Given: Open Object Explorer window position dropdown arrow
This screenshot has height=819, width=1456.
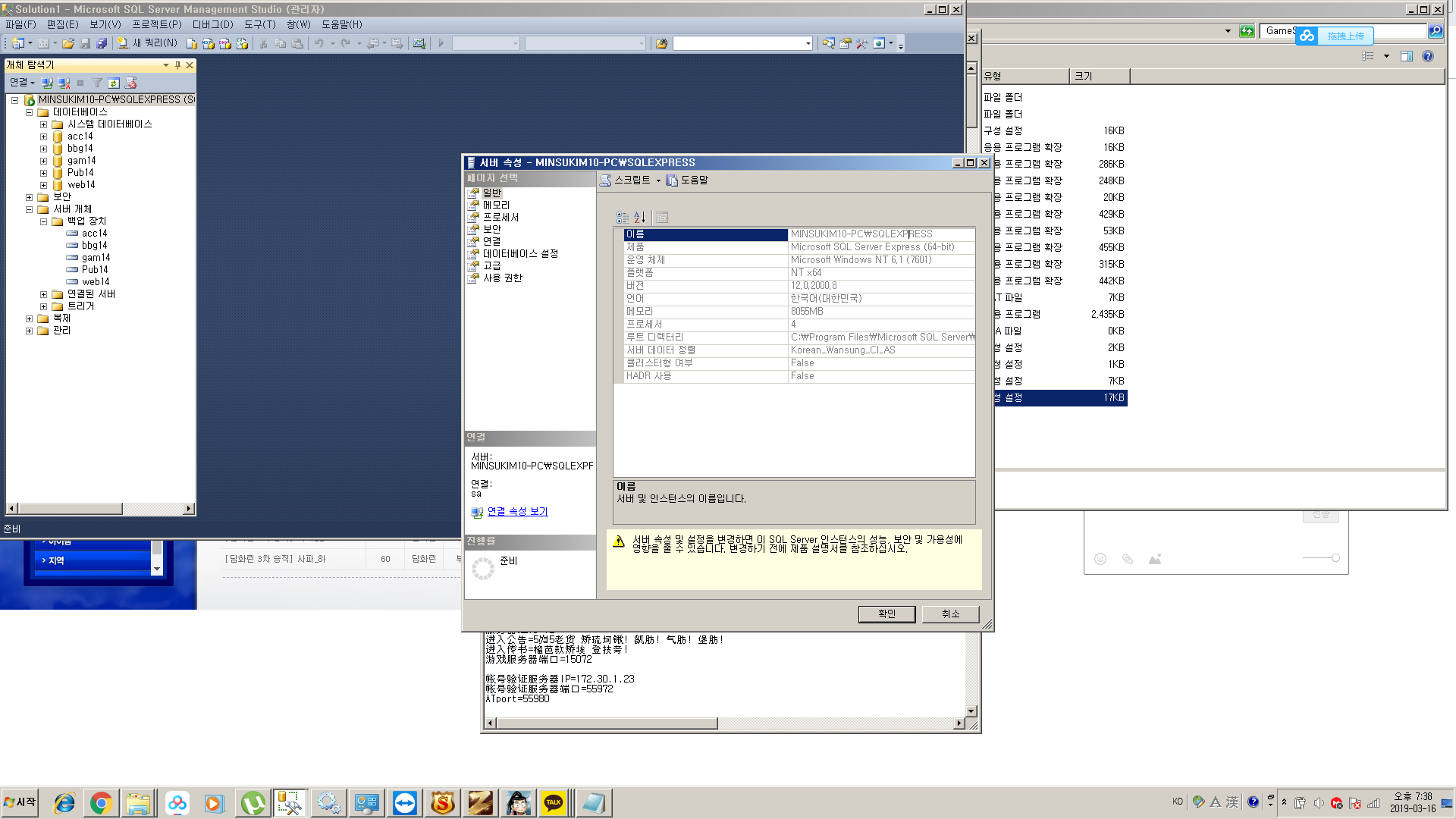Looking at the screenshot, I should pyautogui.click(x=165, y=65).
